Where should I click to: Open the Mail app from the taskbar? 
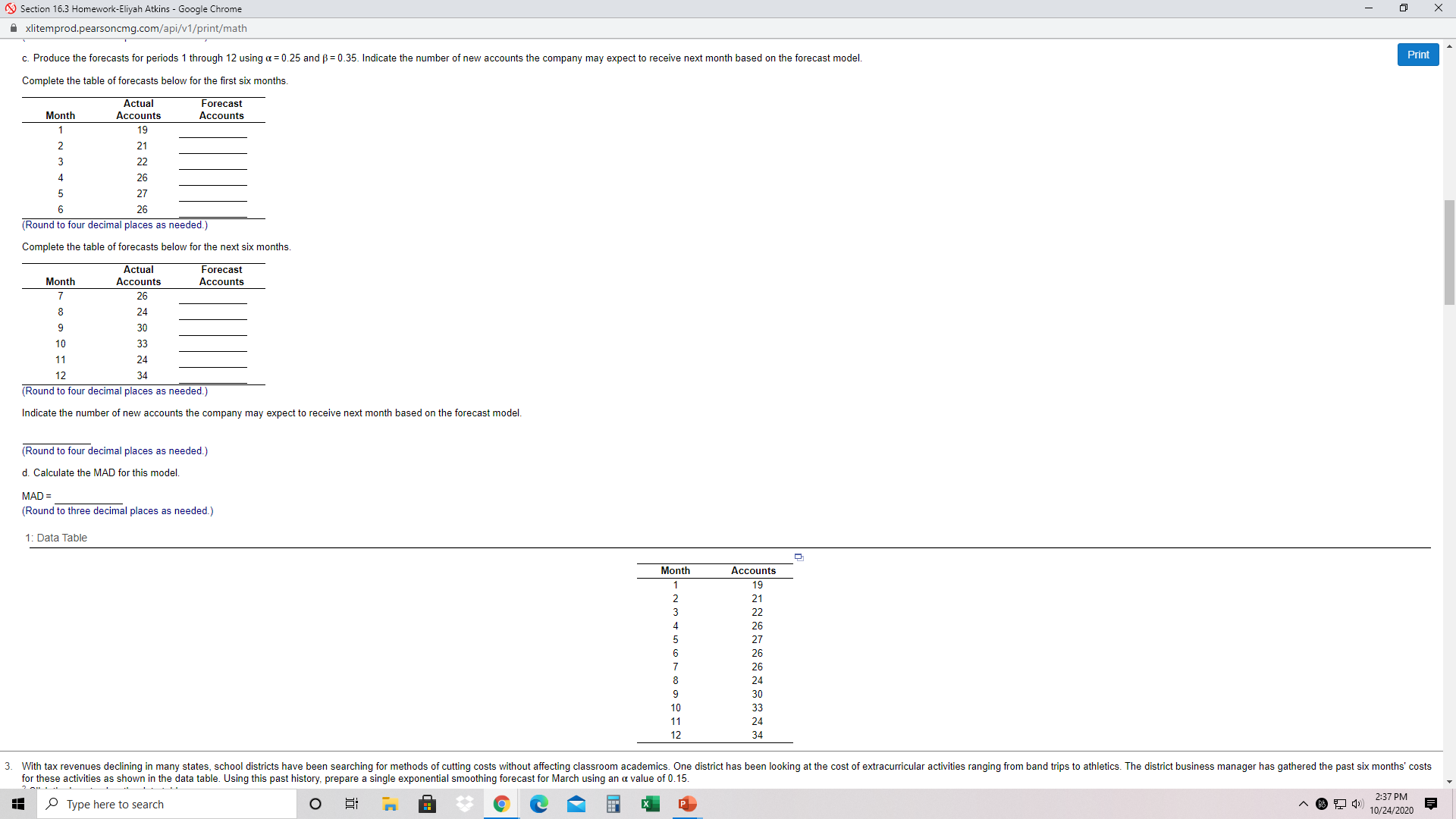click(576, 804)
